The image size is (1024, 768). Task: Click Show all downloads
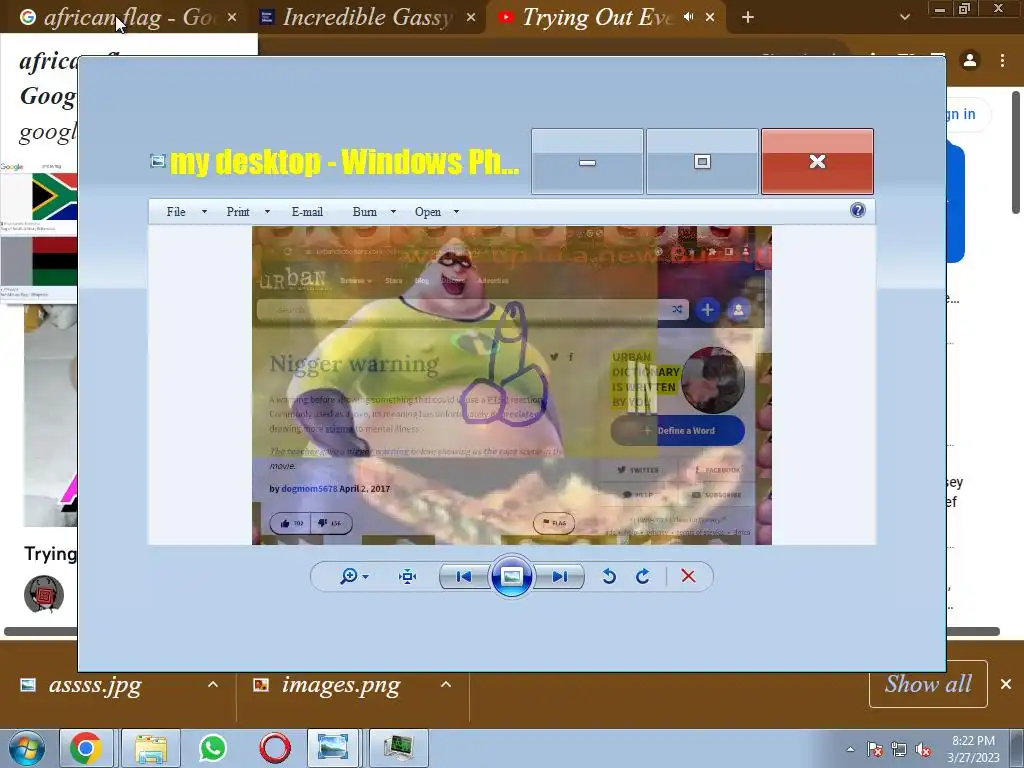(x=928, y=684)
